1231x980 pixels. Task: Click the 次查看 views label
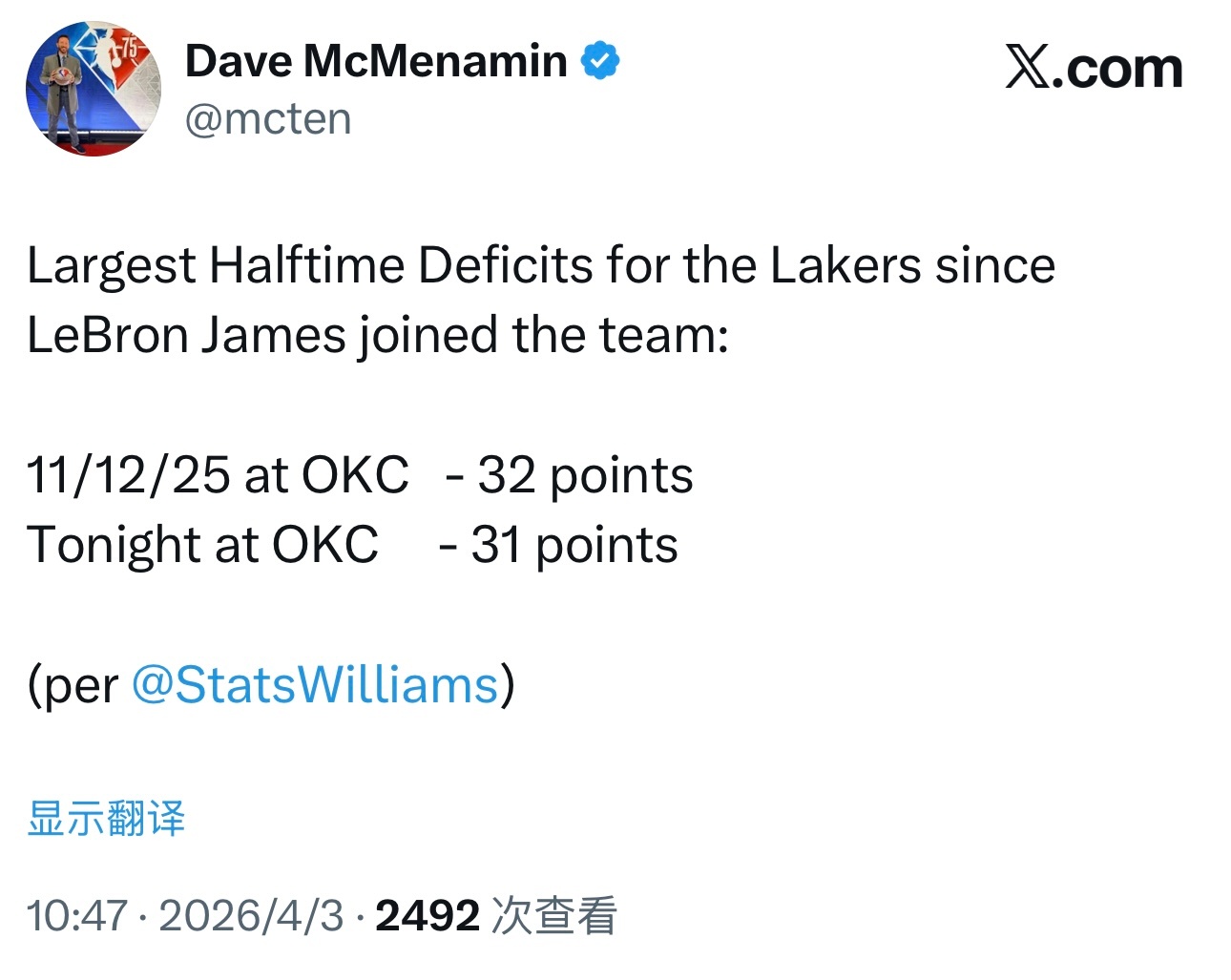tap(554, 916)
